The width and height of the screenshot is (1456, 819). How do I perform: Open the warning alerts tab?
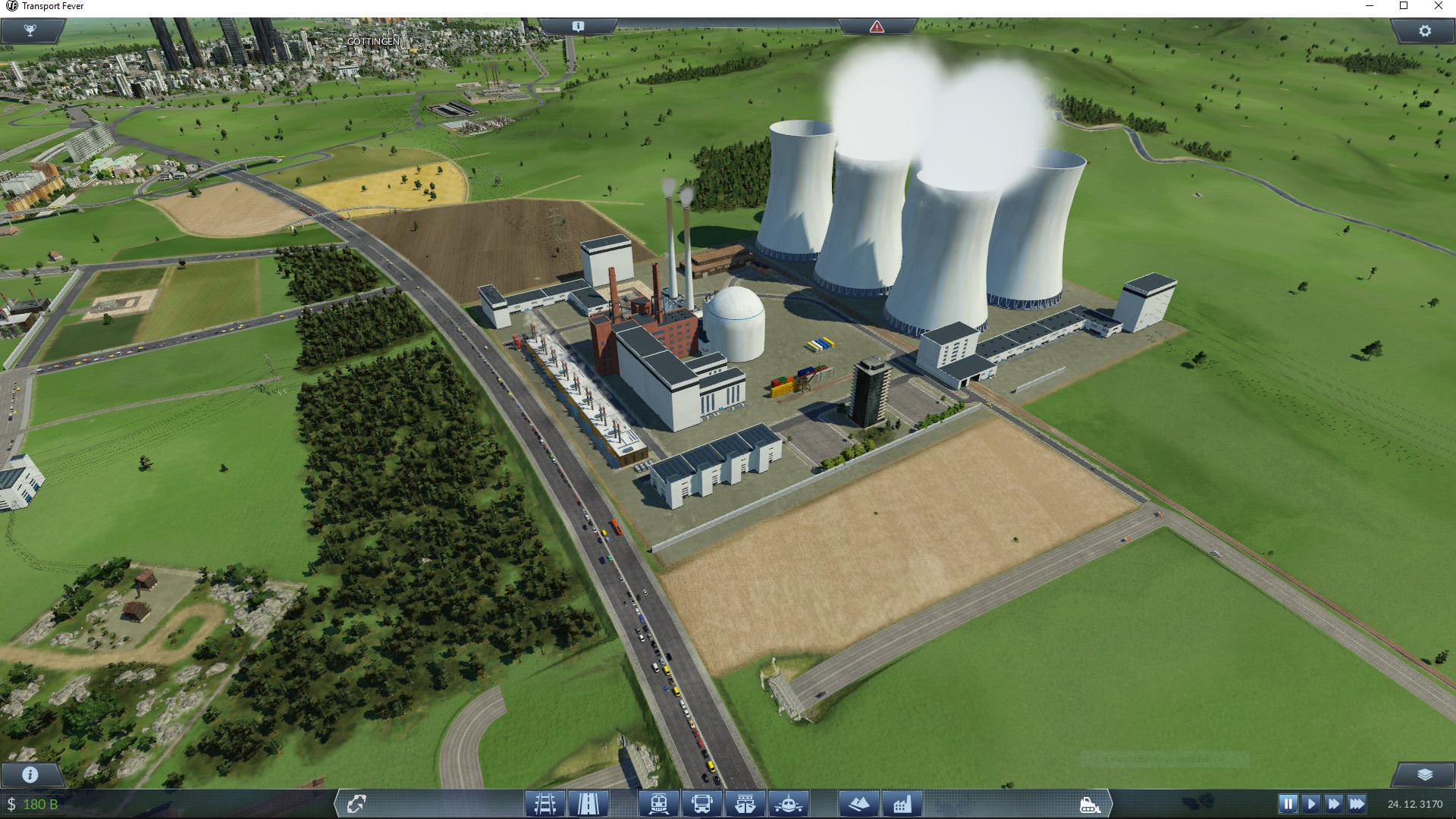pos(877,27)
